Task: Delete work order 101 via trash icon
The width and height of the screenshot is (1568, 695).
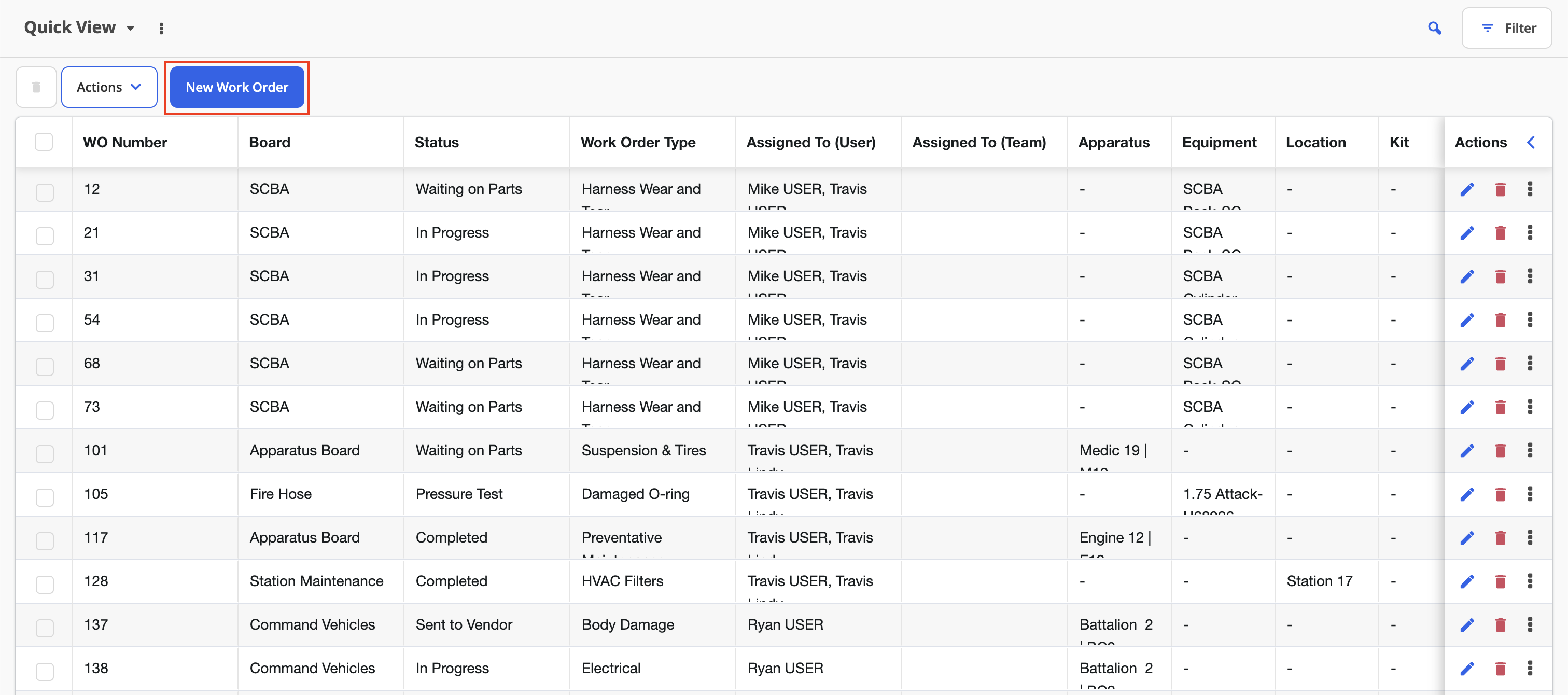Action: [1500, 451]
